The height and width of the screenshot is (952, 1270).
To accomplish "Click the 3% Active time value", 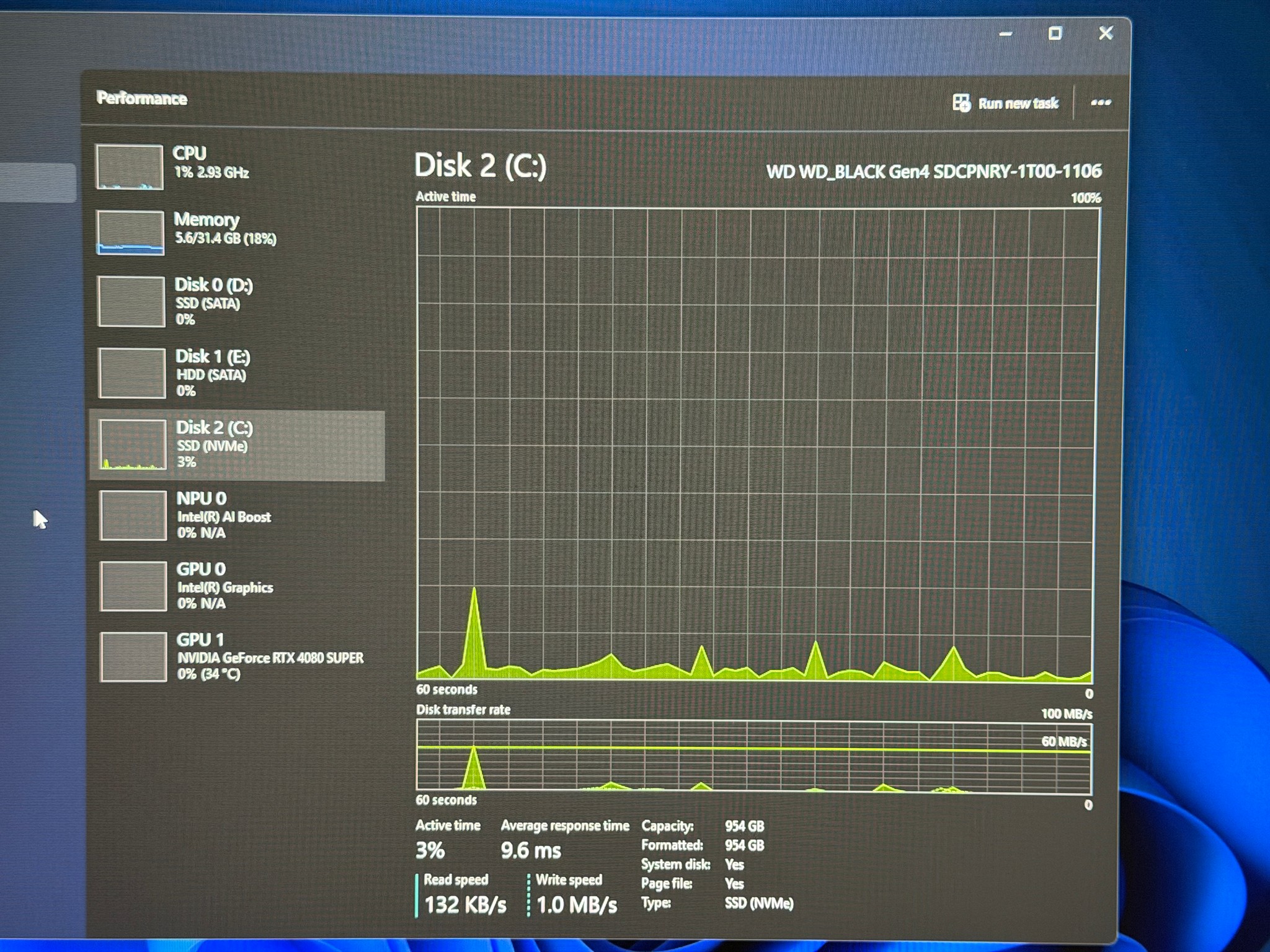I will [430, 850].
